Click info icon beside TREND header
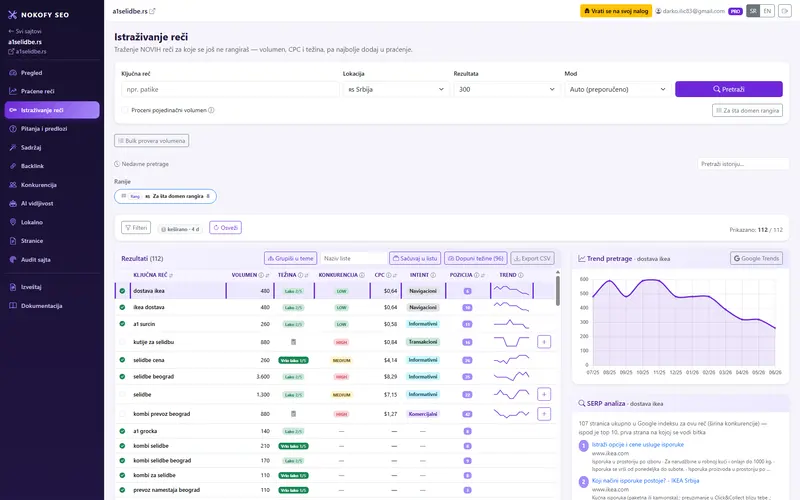800x500 pixels. (x=520, y=275)
